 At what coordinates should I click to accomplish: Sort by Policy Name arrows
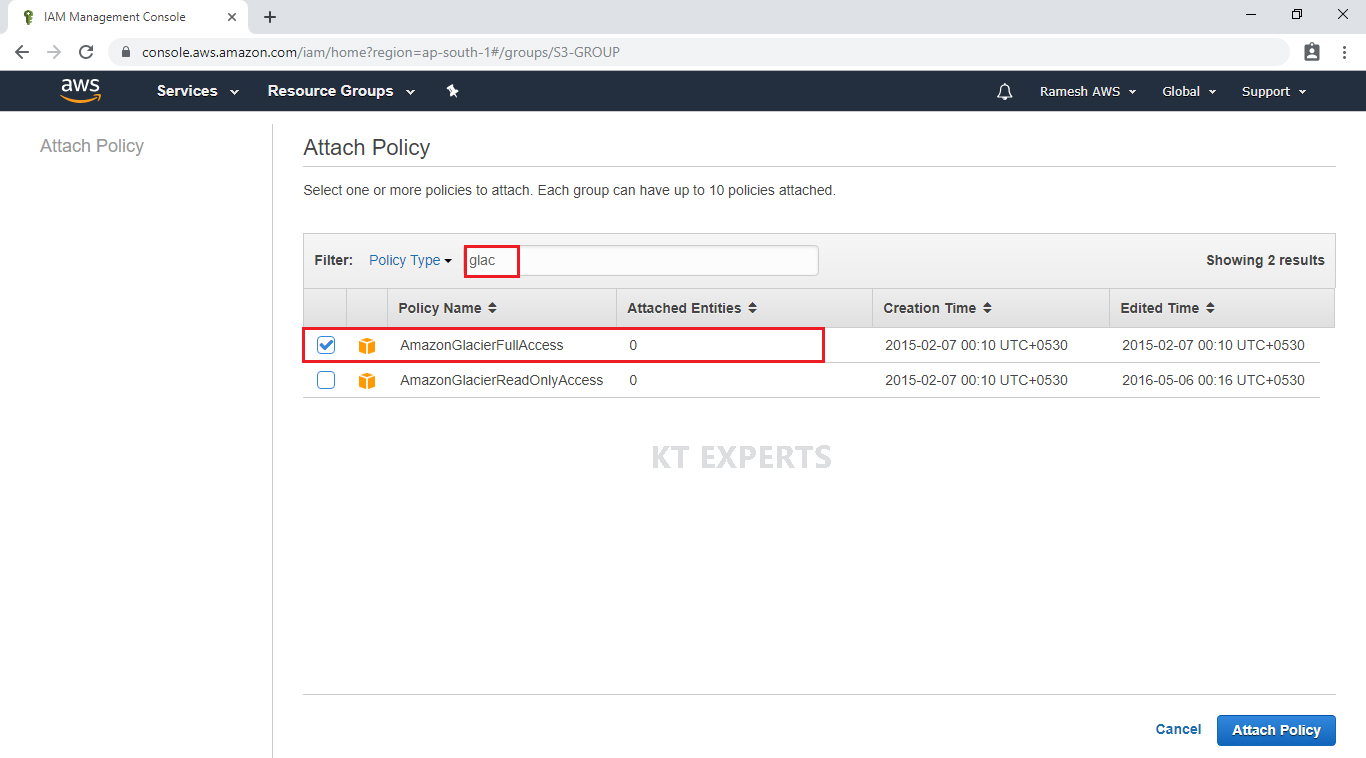492,308
